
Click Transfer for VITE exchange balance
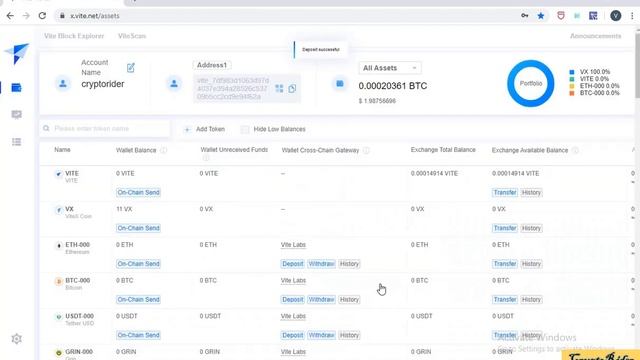tap(505, 192)
